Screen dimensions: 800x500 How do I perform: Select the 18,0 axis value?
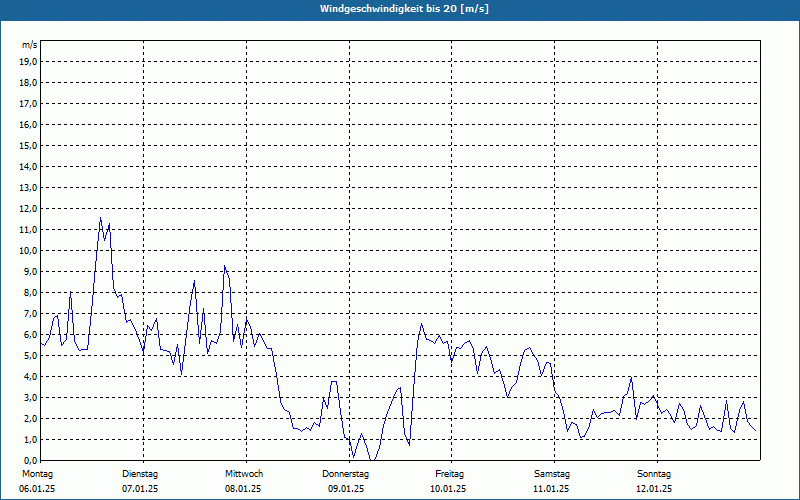[x=29, y=83]
